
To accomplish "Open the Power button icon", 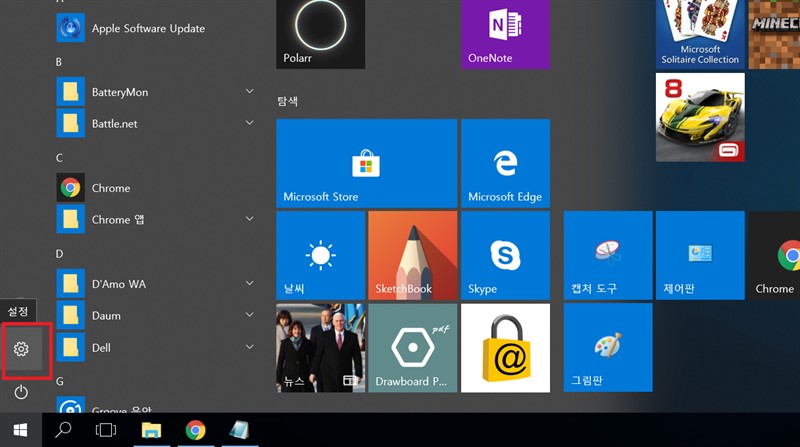I will (21, 392).
